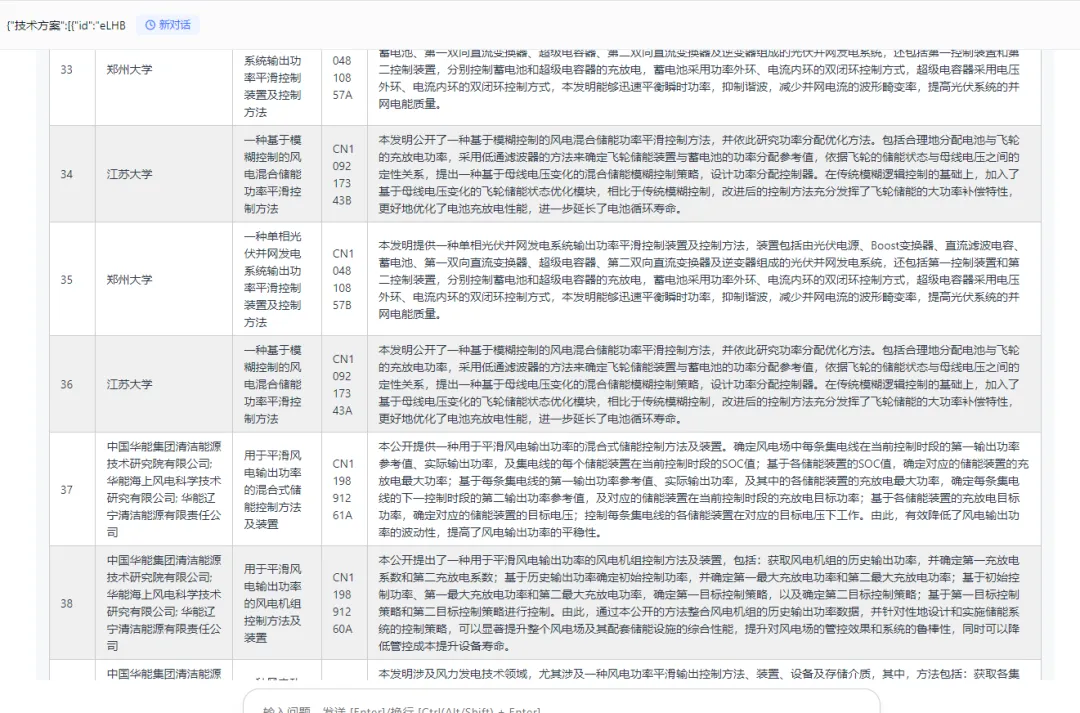The width and height of the screenshot is (1080, 713).
Task: Click the abstract text in row 35
Action: tap(699, 280)
